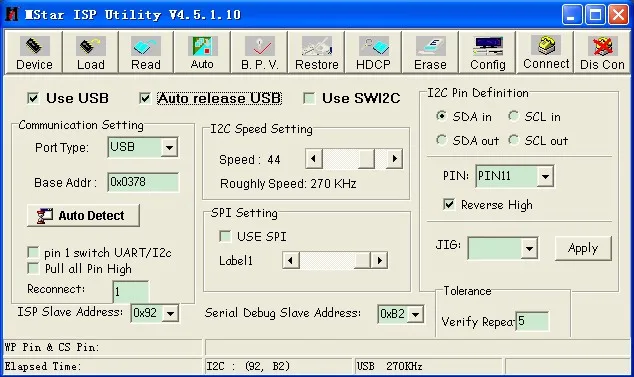
Task: Check pin 1 switch UART/I2c
Action: click(33, 253)
